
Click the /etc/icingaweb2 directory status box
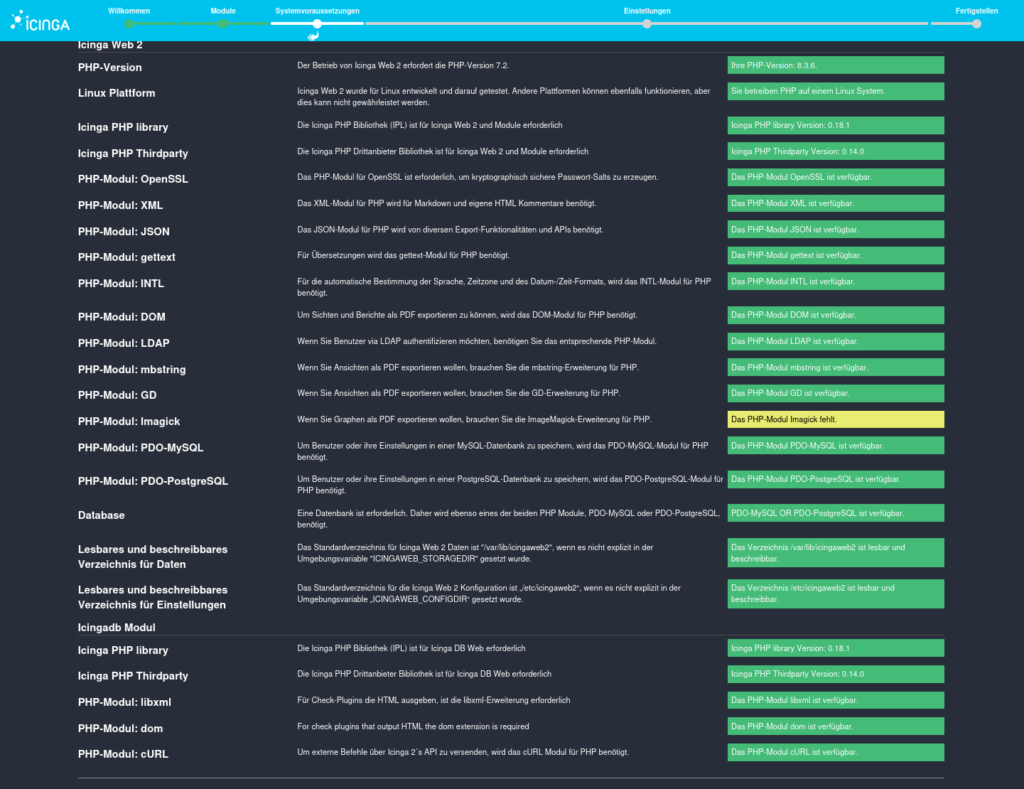tap(835, 593)
